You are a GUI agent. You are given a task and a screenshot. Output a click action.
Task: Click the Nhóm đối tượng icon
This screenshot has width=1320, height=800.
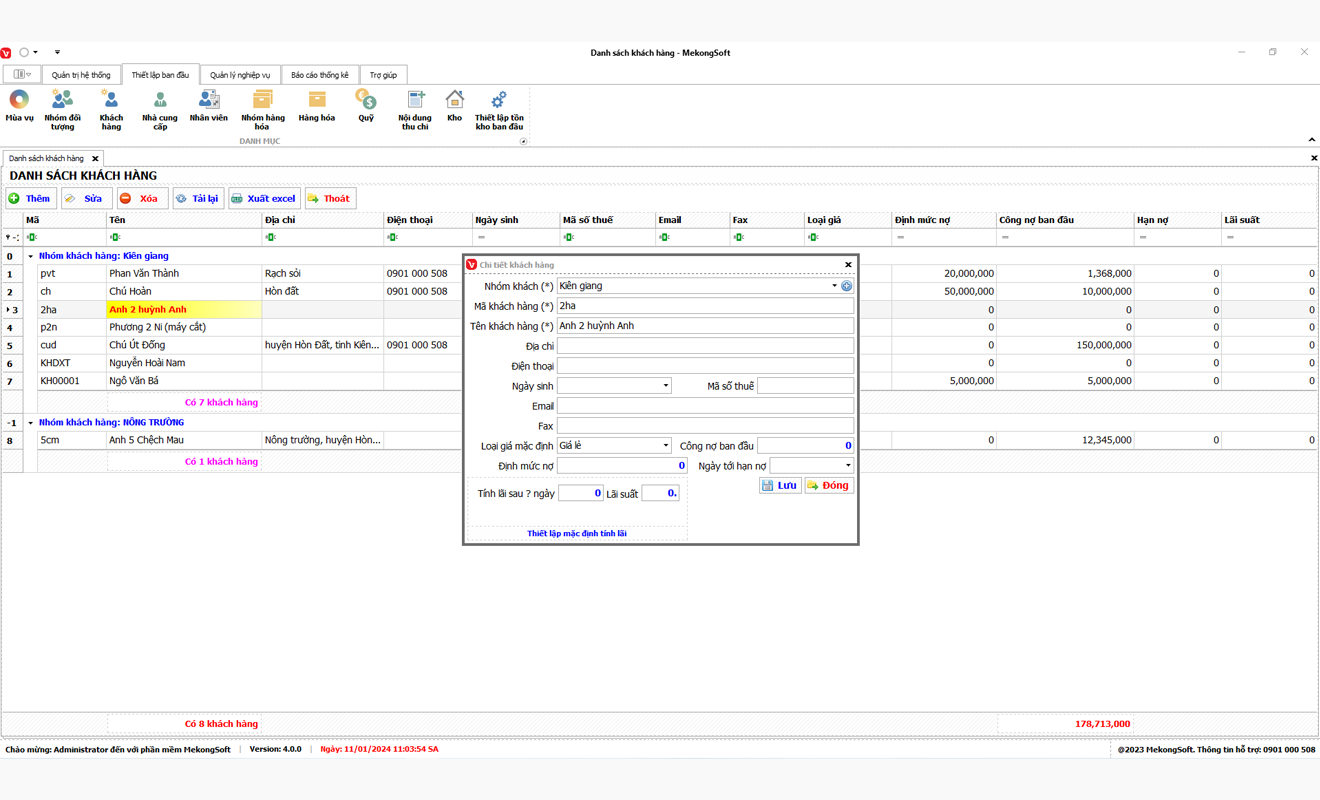62,108
